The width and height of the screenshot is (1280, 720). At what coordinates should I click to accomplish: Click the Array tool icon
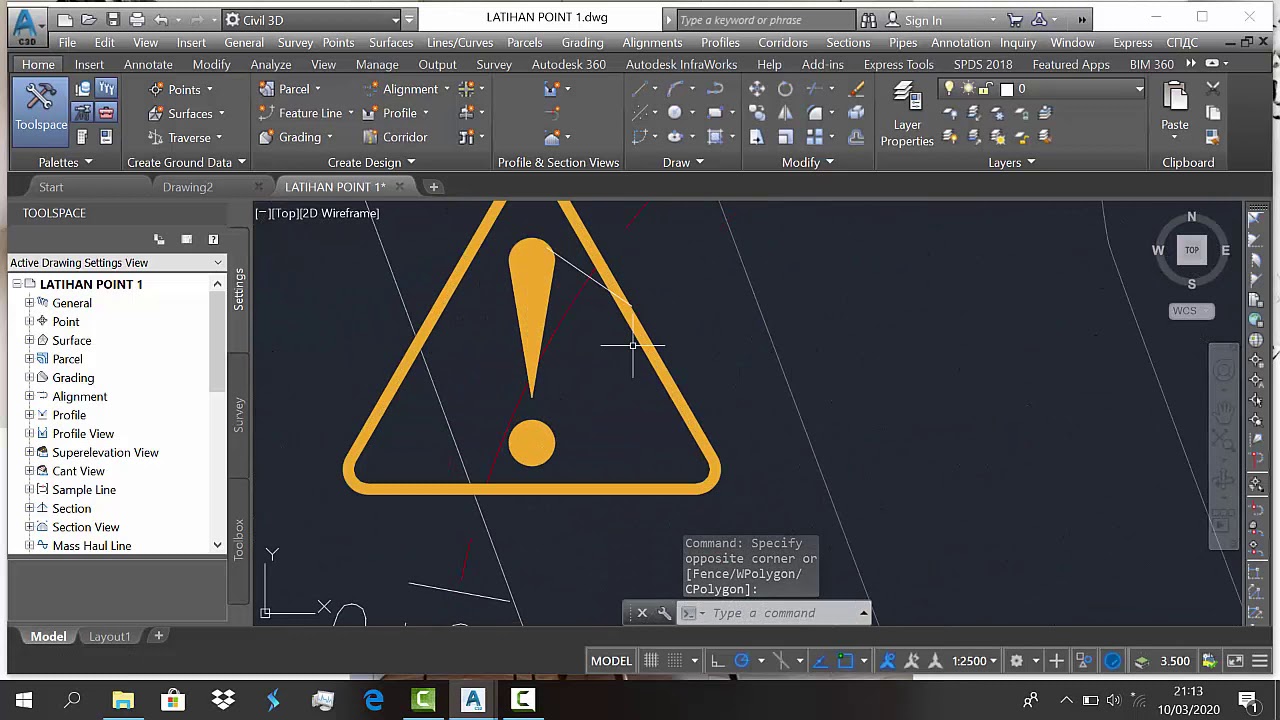[x=815, y=137]
